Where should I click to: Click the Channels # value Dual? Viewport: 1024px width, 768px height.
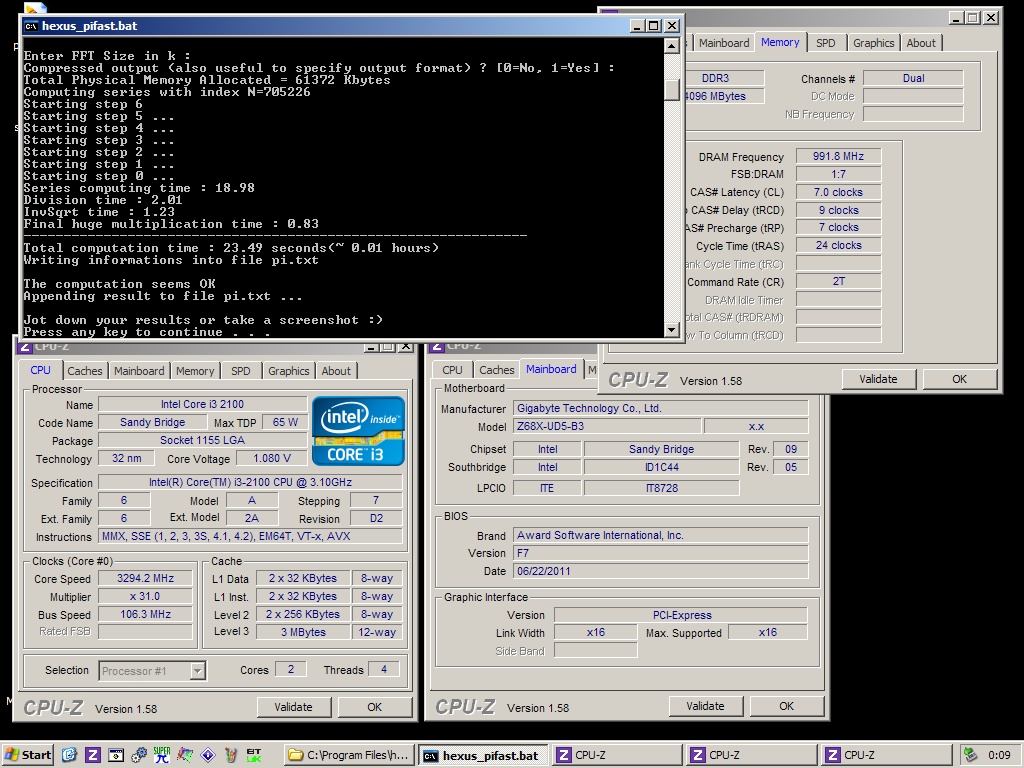913,78
